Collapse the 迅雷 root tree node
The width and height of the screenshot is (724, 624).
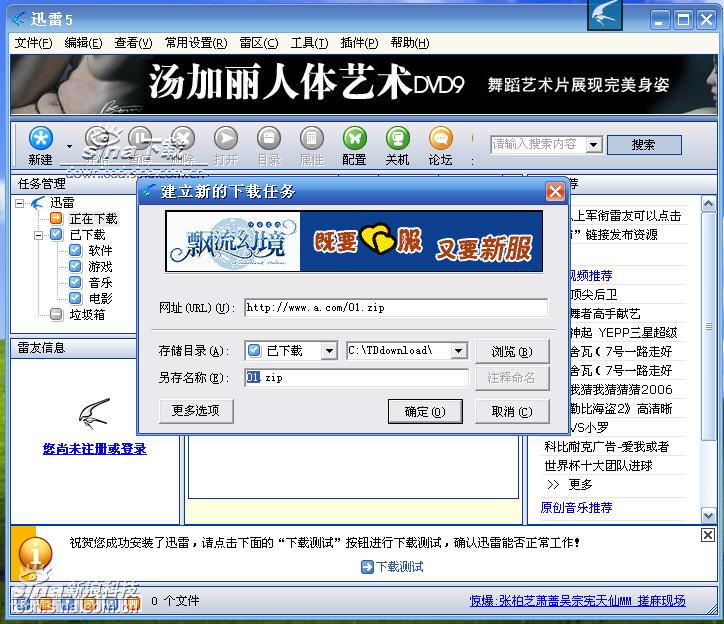click(x=19, y=203)
